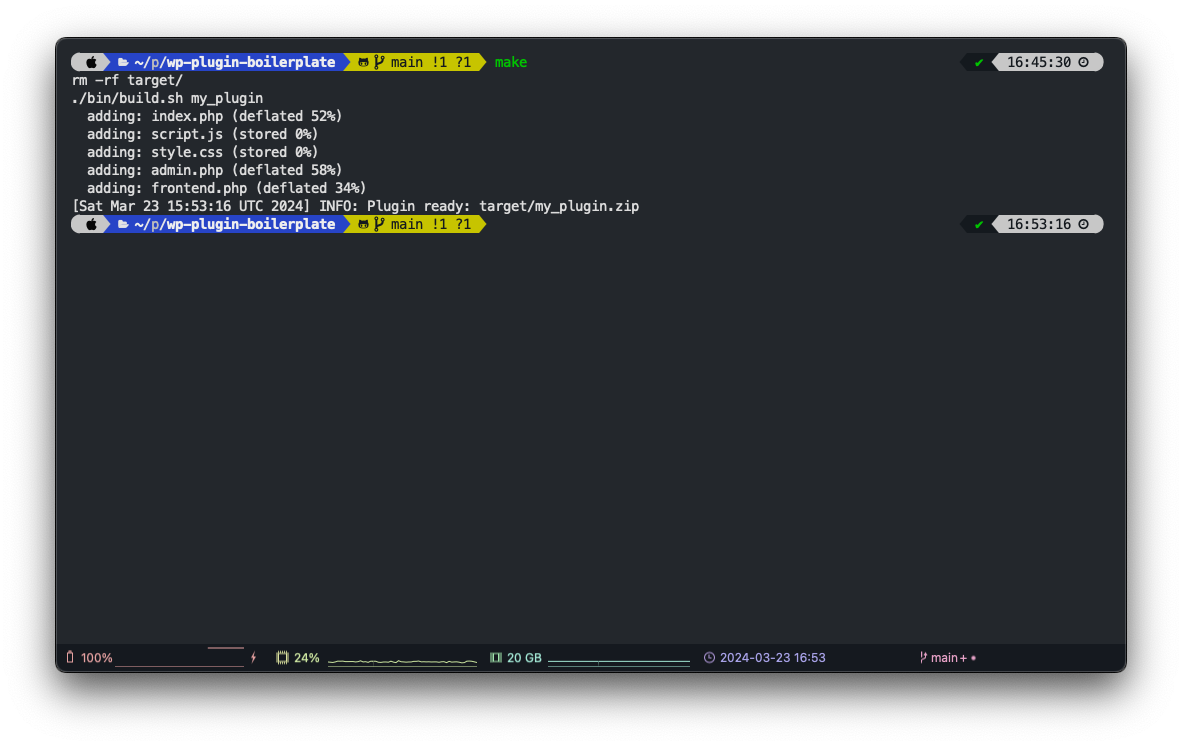Screen dimensions: 1182x746
Task: Click the CPU usage sparkline graph
Action: [x=403, y=662]
